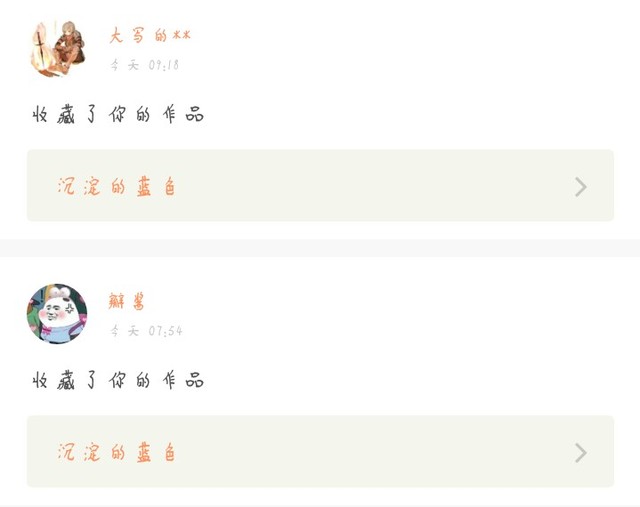The width and height of the screenshot is (640, 507).
Task: Select the timestamp 今天 07:54
Action: coord(146,331)
